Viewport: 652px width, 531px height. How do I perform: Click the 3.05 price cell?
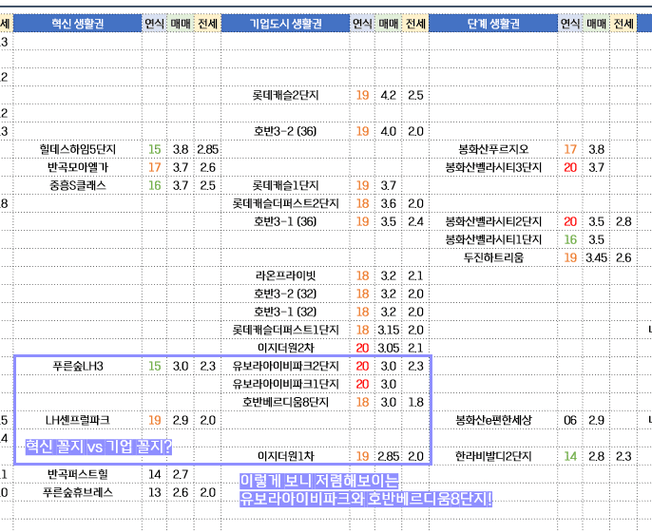pos(388,348)
